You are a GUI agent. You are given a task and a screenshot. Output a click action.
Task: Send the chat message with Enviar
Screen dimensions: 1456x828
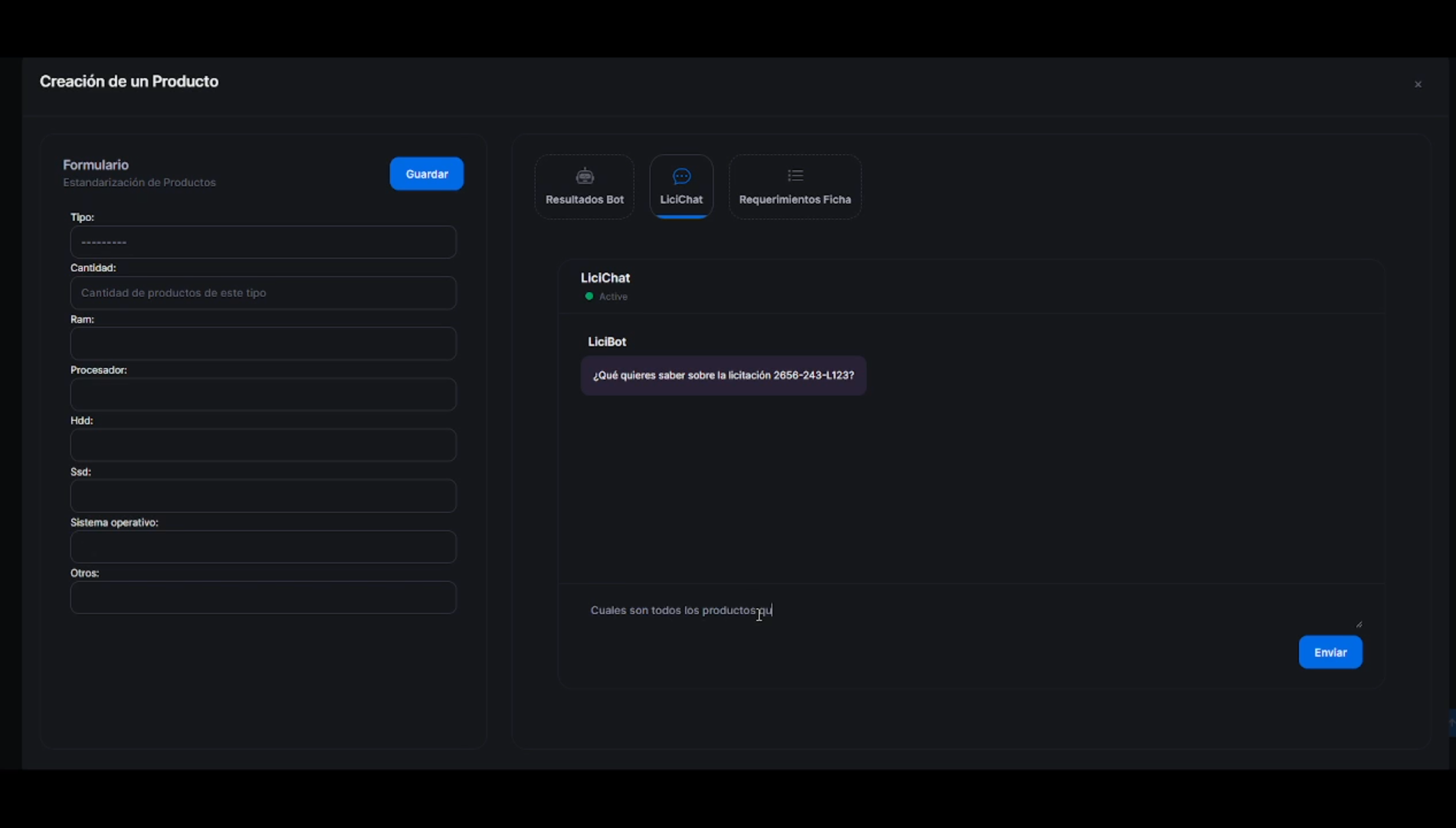1330,652
